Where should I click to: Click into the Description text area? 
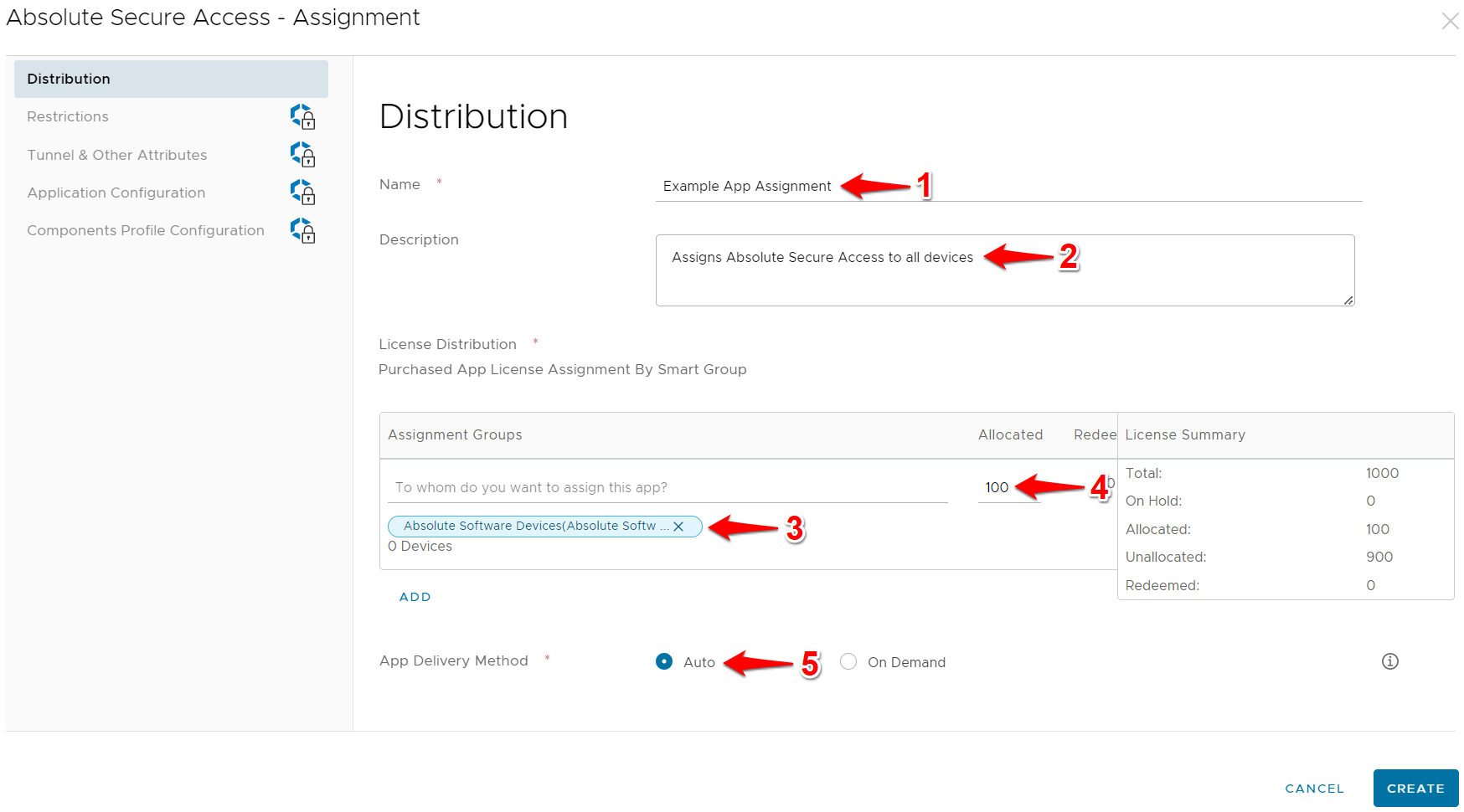pos(1004,280)
